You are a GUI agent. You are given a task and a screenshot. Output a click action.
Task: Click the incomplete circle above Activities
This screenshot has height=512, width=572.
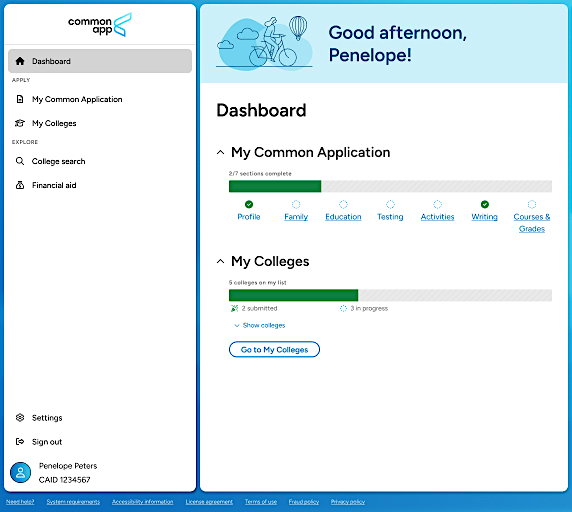pos(437,204)
